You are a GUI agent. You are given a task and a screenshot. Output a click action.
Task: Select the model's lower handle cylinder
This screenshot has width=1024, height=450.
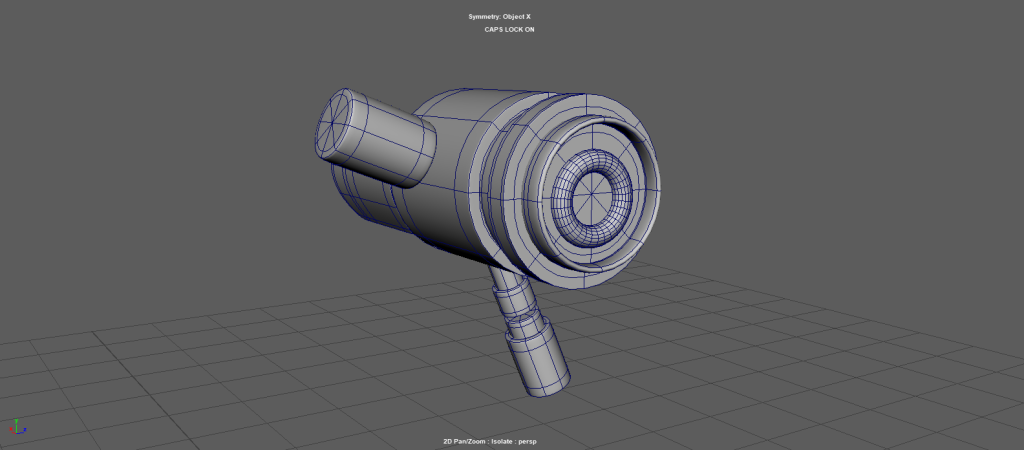coord(537,360)
